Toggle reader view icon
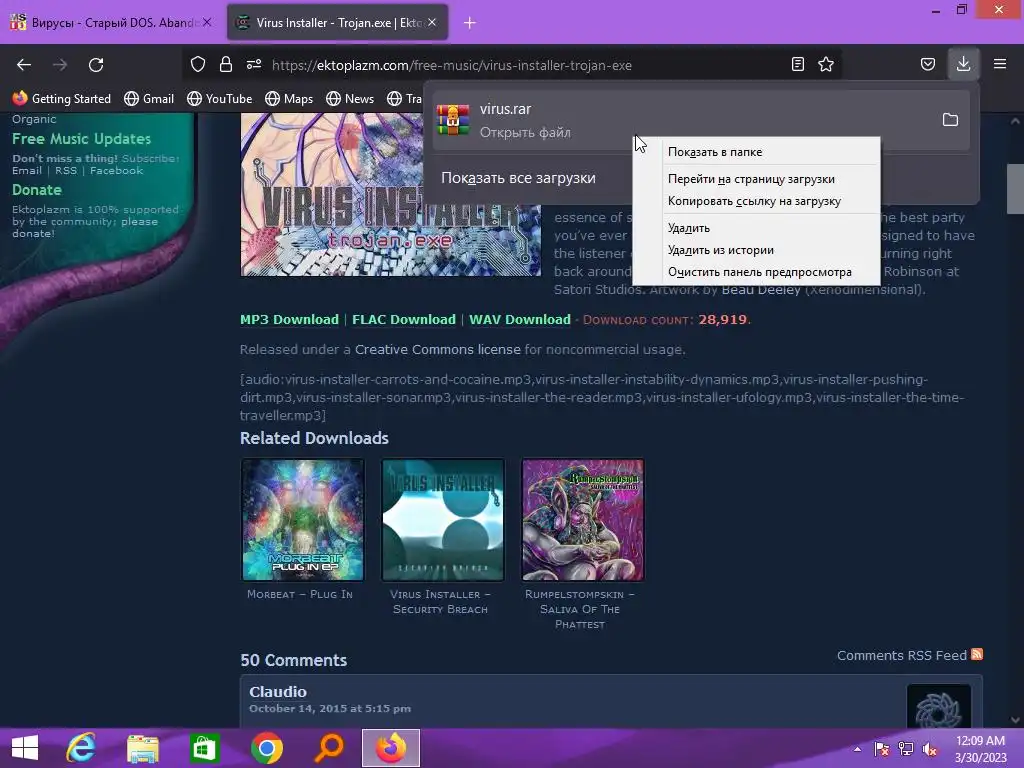The image size is (1024, 768). tap(797, 64)
